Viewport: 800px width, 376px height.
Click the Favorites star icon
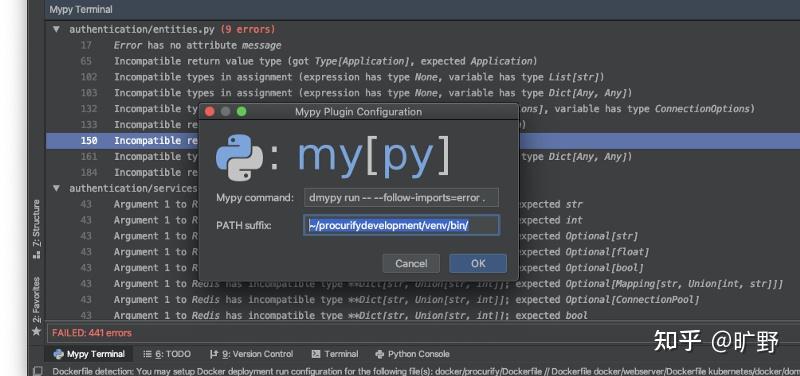point(36,331)
